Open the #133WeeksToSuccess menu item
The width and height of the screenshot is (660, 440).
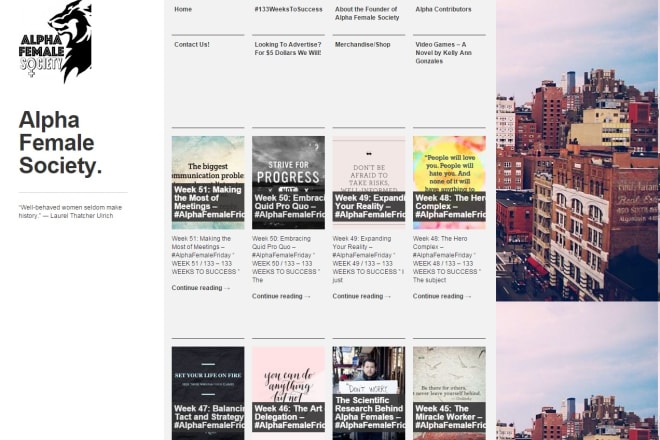tap(288, 9)
